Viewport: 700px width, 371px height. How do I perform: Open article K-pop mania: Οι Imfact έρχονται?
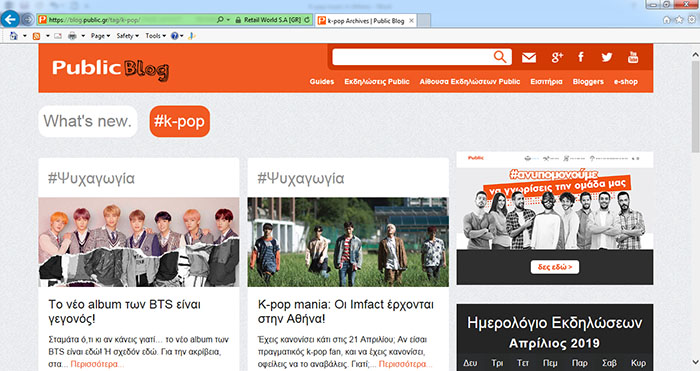[346, 311]
